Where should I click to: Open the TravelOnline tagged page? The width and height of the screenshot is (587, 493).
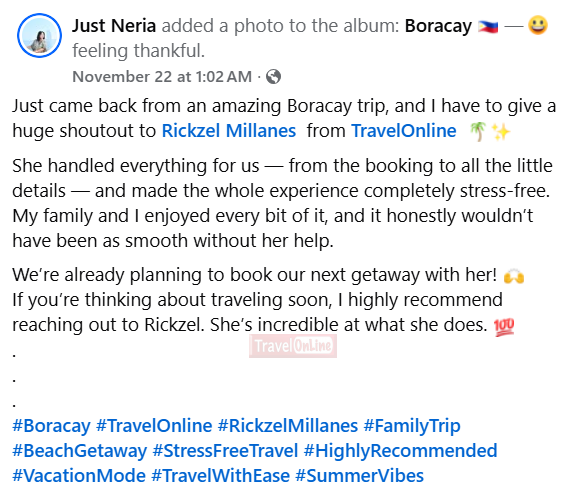pos(404,131)
